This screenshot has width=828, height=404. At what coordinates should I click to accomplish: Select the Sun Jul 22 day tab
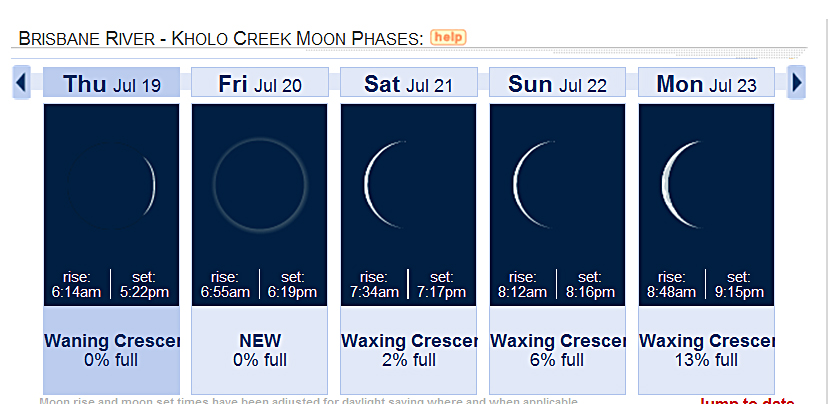[x=557, y=84]
